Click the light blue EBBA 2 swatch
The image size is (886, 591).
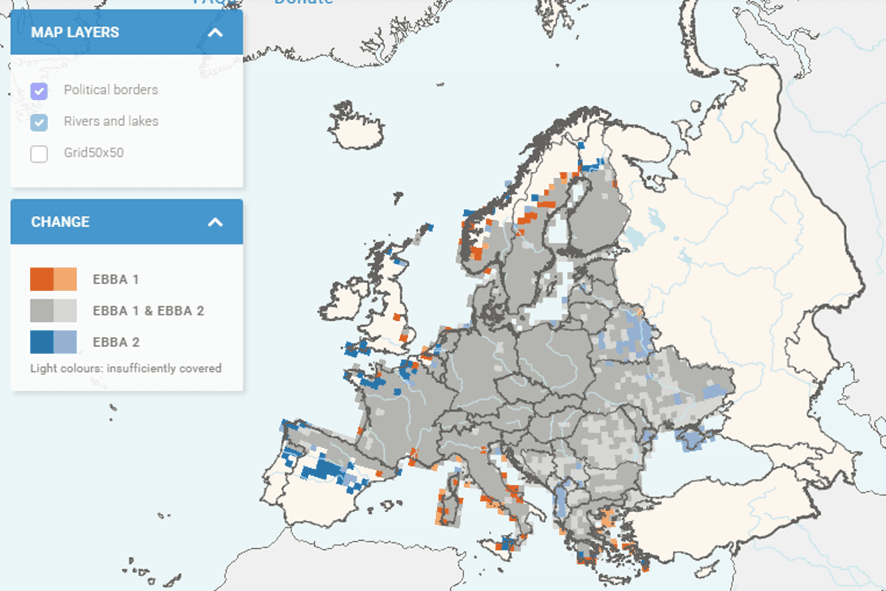point(64,342)
